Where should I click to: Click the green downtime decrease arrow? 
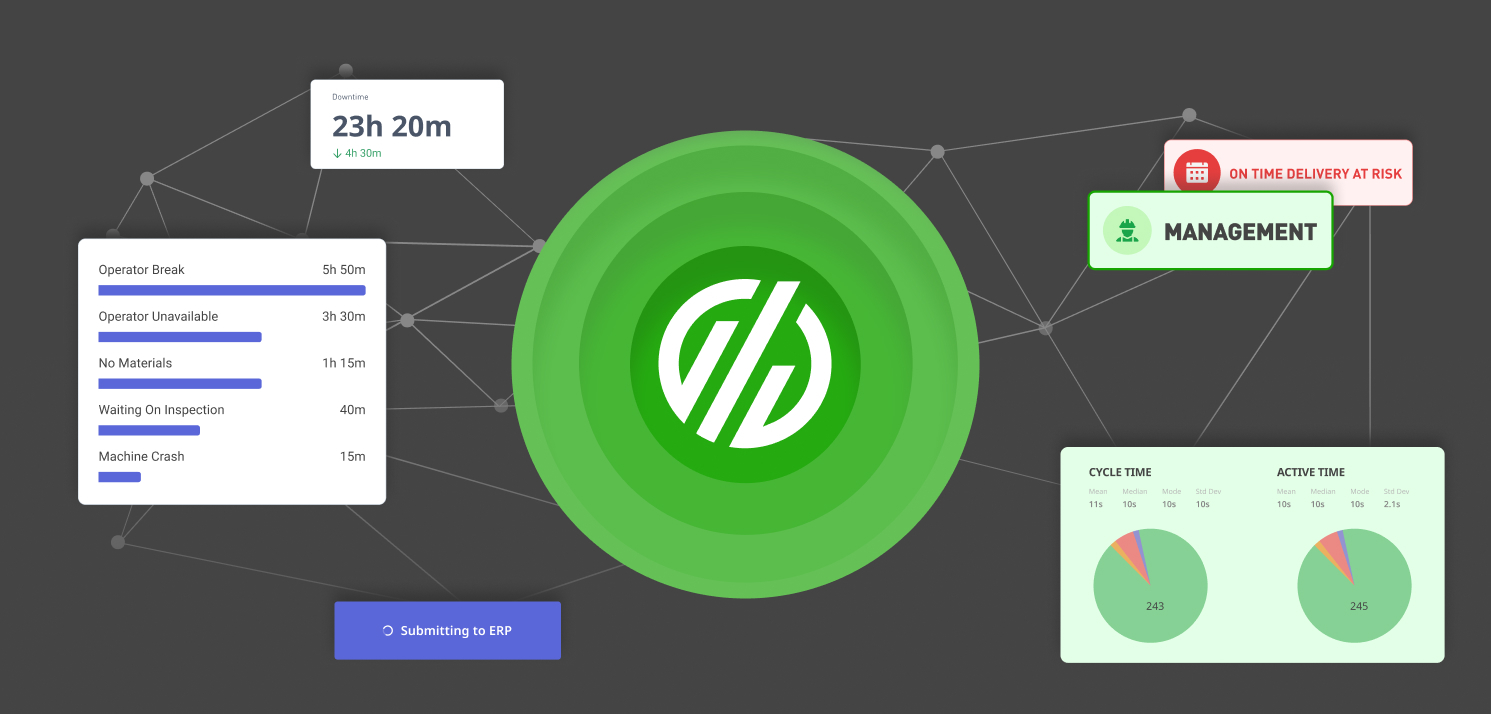click(x=337, y=153)
